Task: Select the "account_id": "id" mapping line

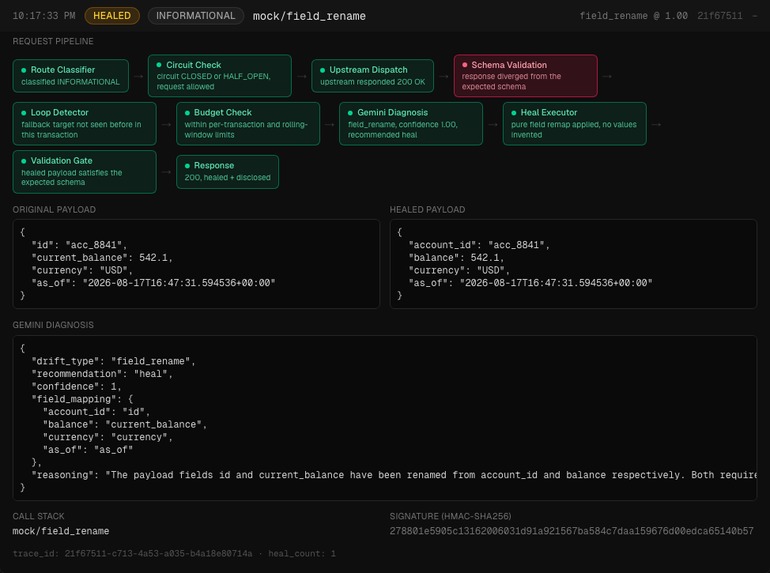Action: (96, 412)
